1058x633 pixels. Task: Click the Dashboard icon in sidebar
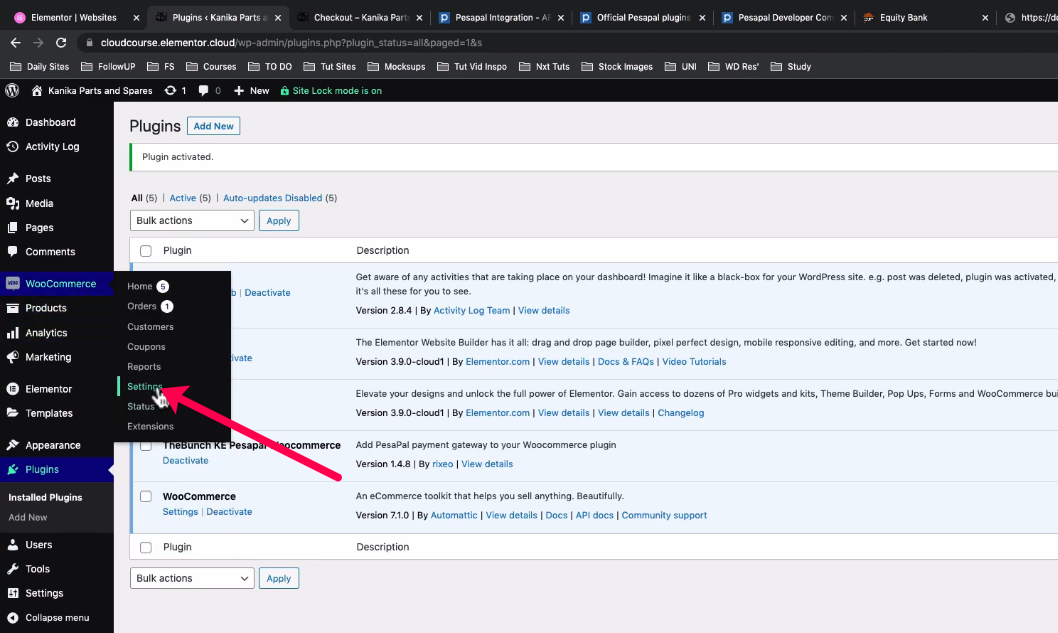13,122
